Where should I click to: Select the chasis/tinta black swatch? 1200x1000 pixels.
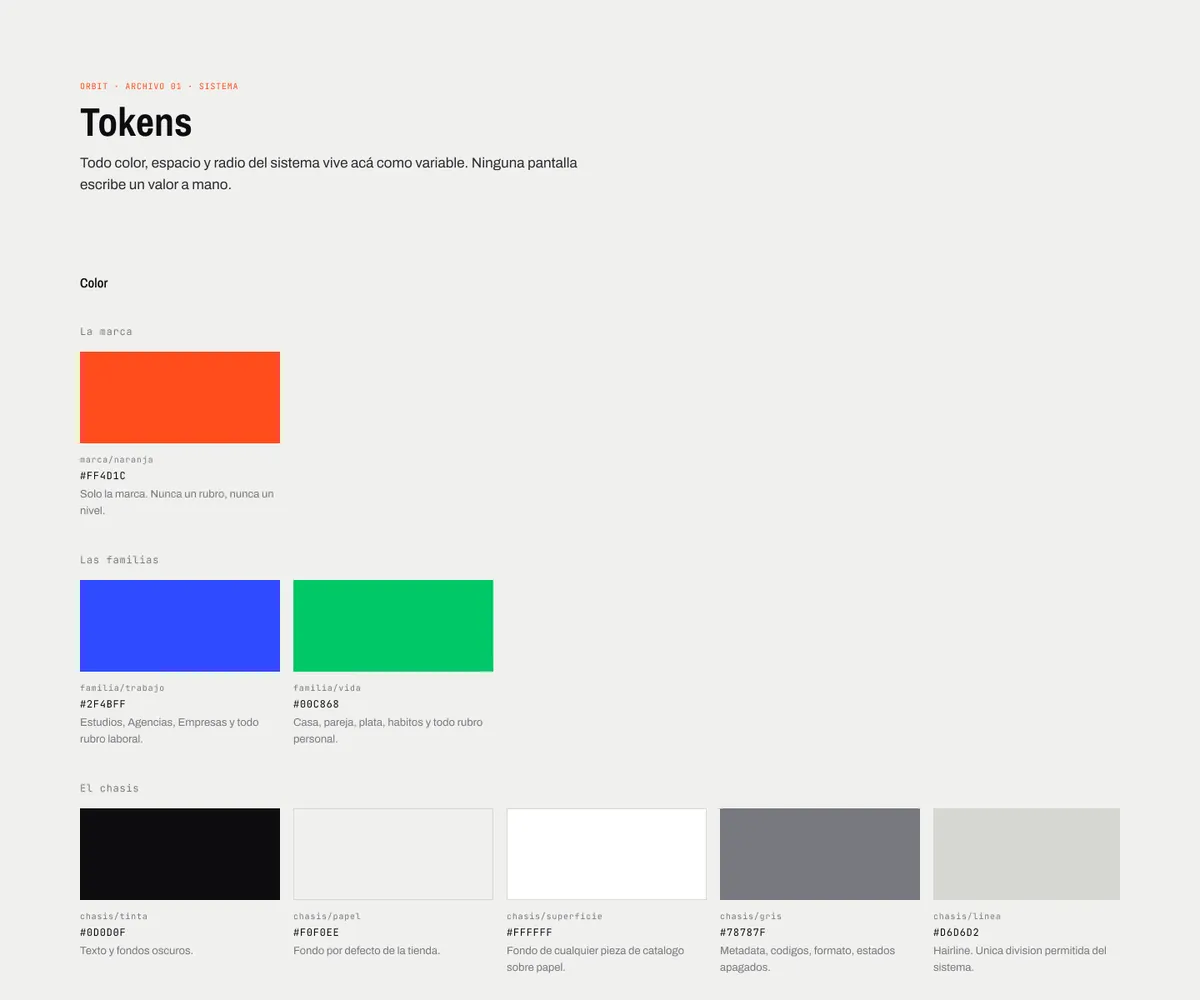click(180, 854)
